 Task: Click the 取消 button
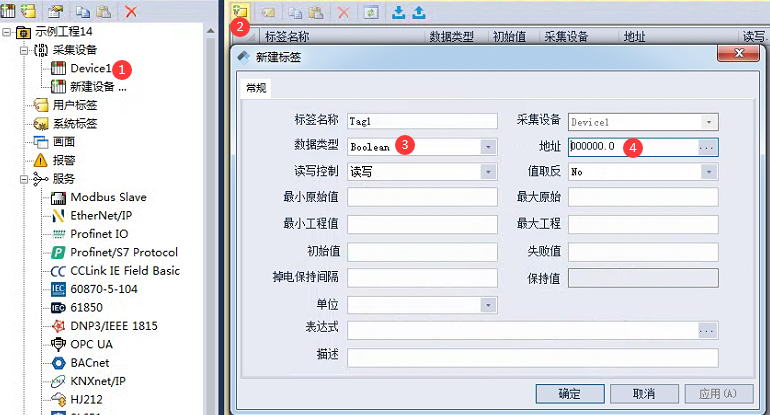pyautogui.click(x=644, y=394)
